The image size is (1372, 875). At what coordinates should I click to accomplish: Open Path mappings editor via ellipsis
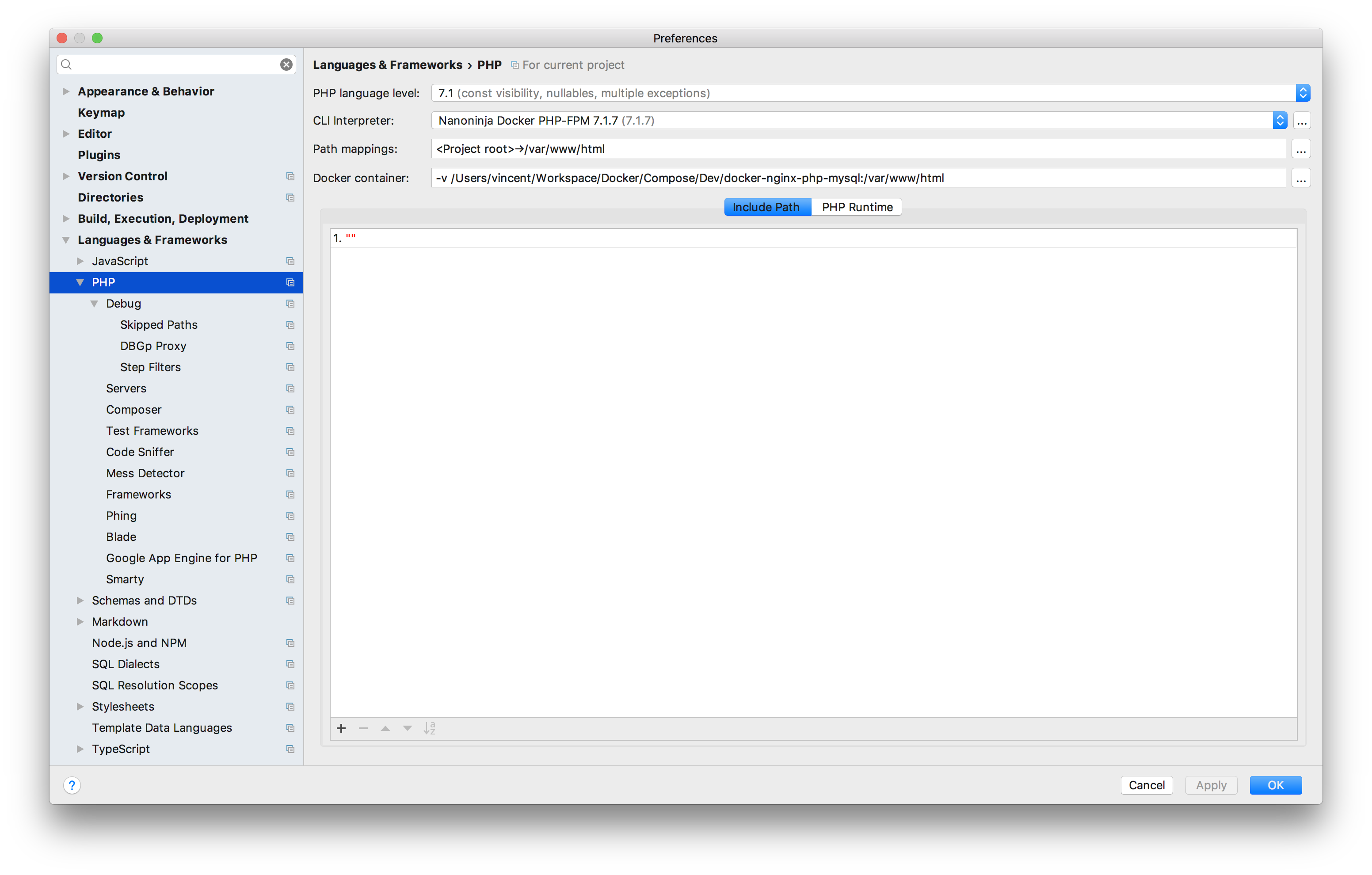pos(1301,148)
